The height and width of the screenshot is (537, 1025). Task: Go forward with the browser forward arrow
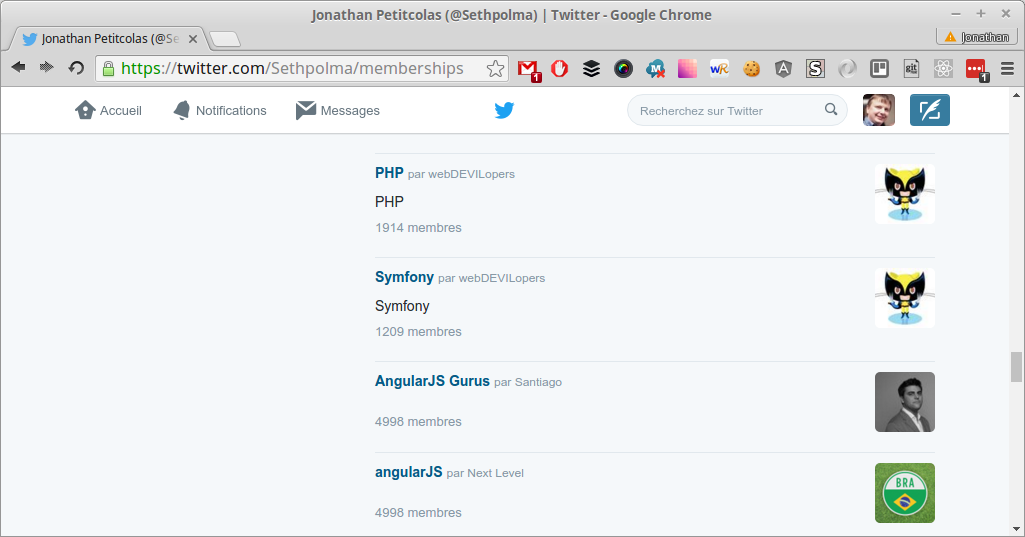tap(46, 67)
